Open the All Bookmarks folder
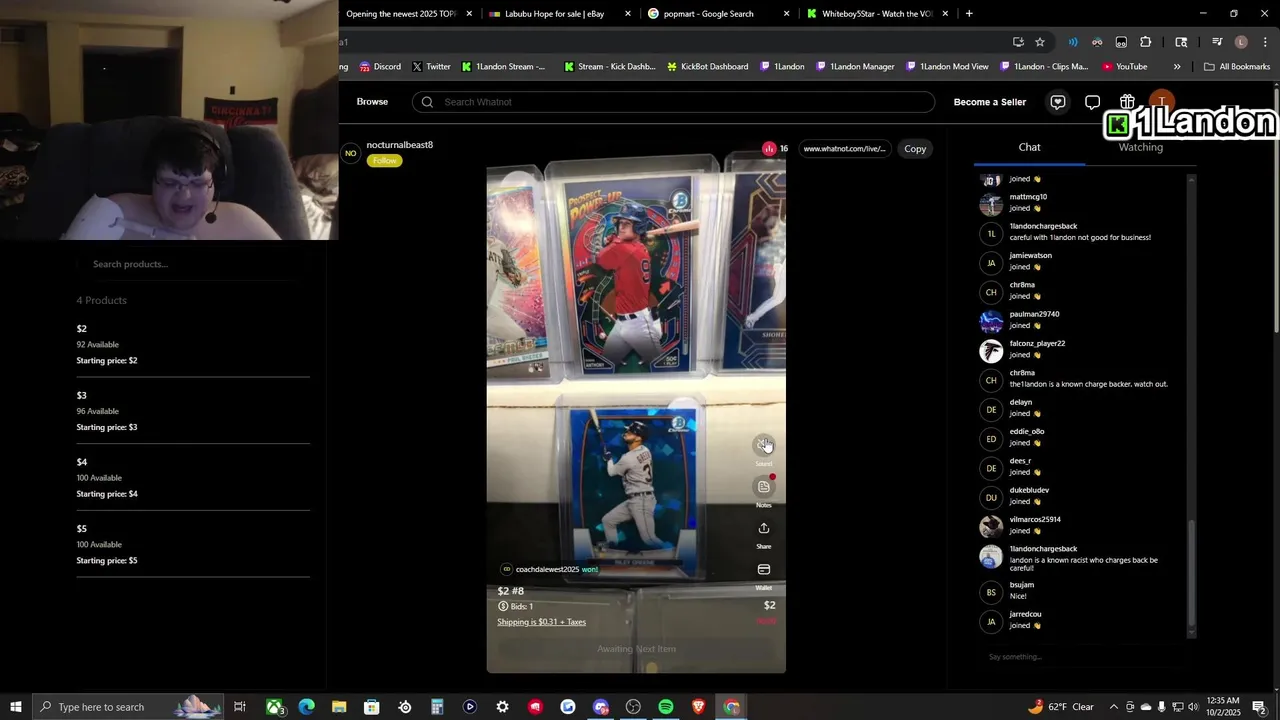This screenshot has width=1280, height=720. pyautogui.click(x=1237, y=67)
